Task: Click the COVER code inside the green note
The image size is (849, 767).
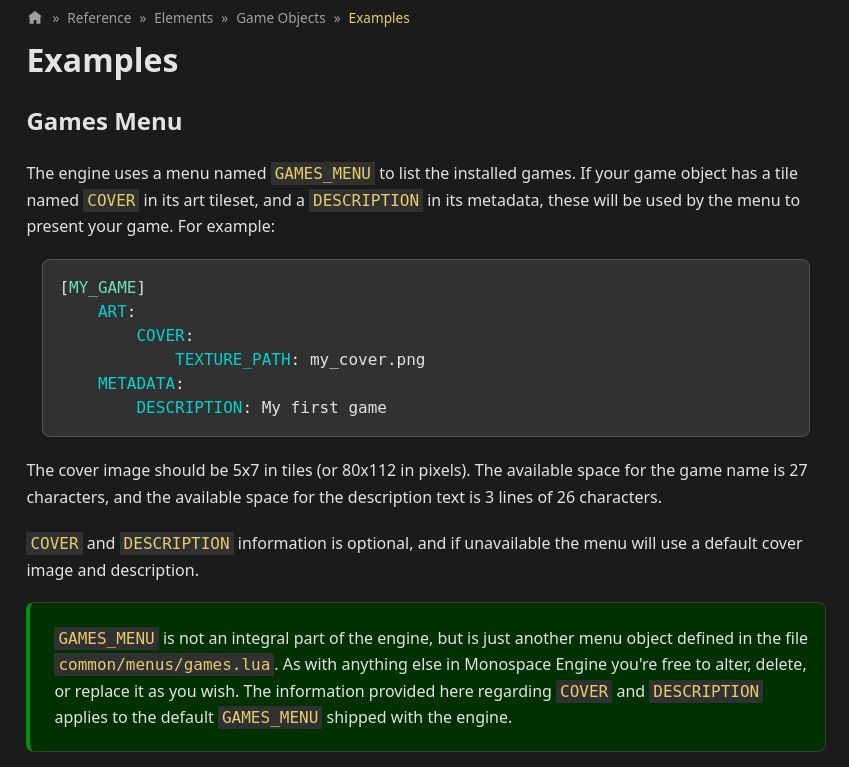Action: pos(584,691)
